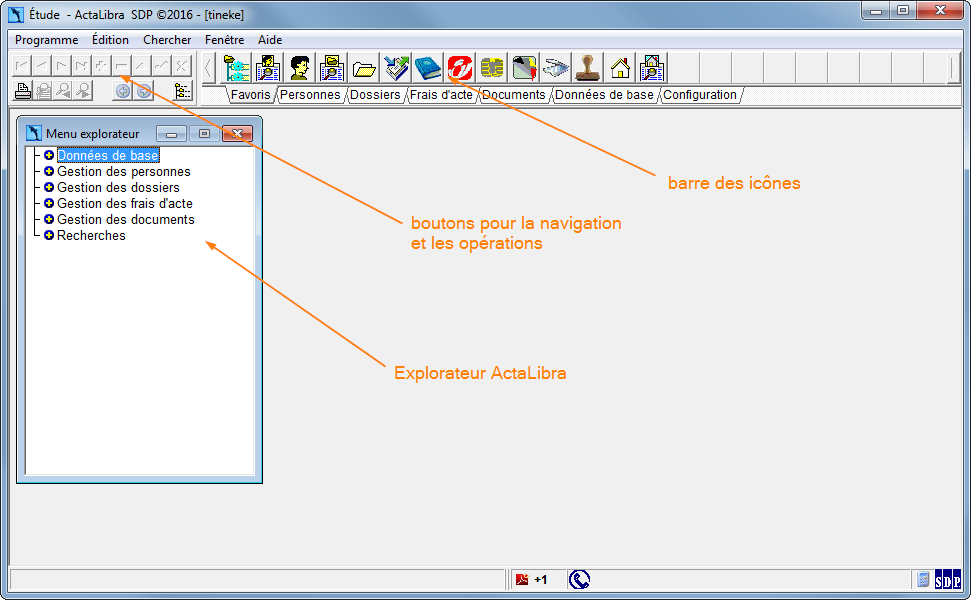Click the yellow house icon
This screenshot has width=971, height=600.
pyautogui.click(x=620, y=68)
